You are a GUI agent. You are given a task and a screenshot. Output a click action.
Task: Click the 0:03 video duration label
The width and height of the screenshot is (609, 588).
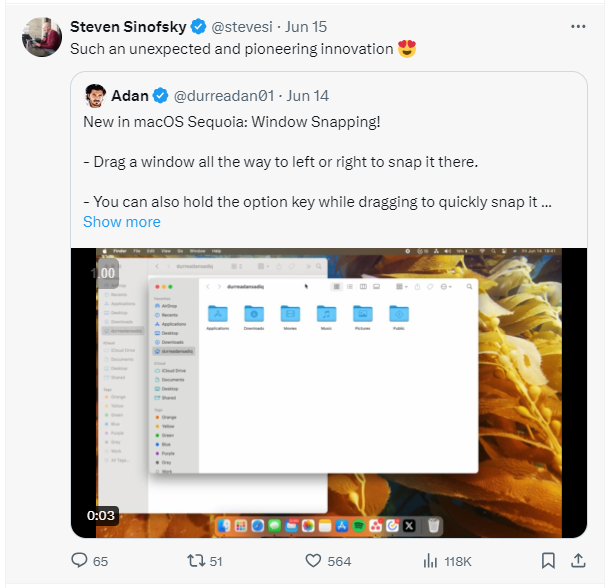[x=101, y=515]
